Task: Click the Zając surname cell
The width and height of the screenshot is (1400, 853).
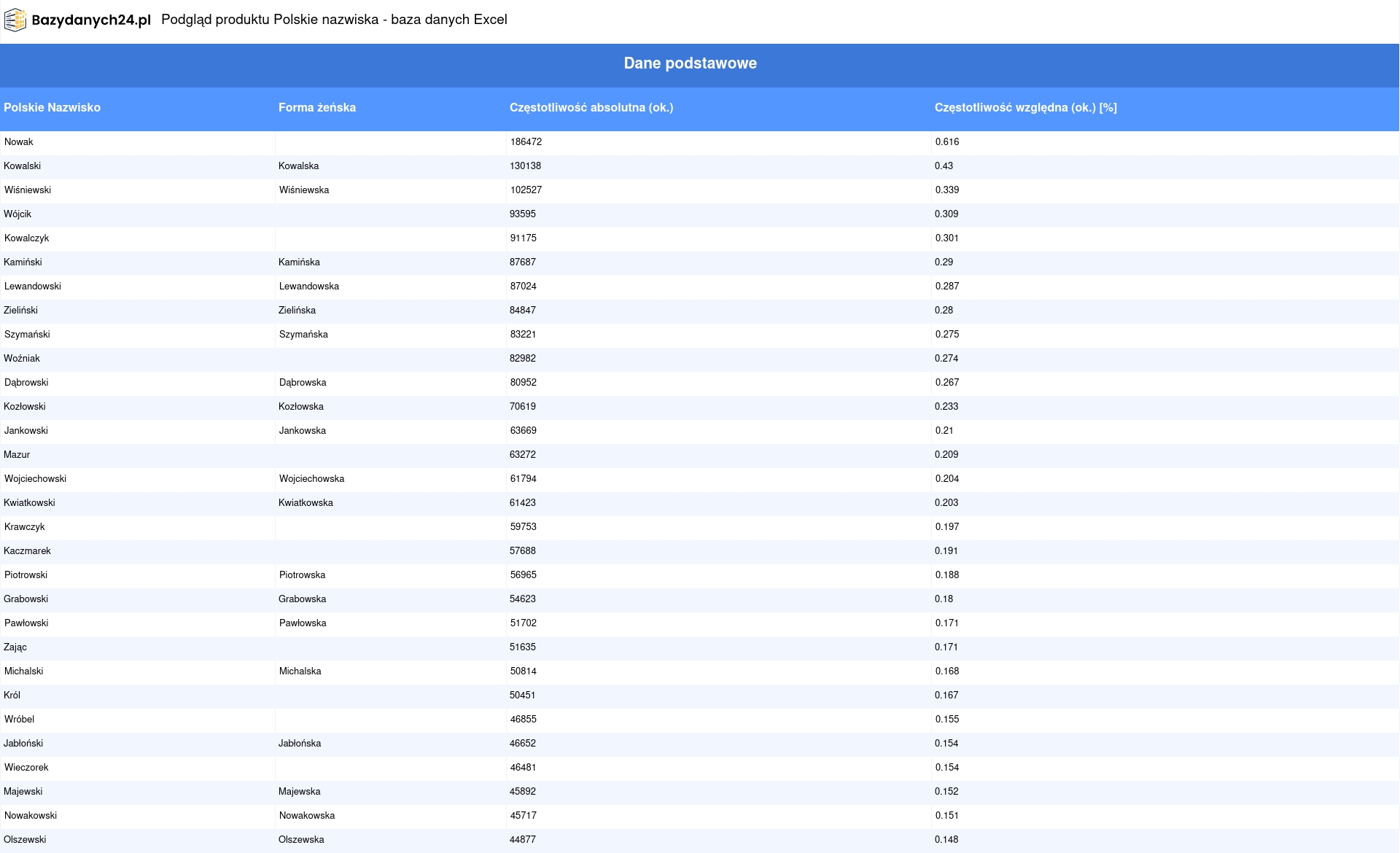Action: [15, 647]
